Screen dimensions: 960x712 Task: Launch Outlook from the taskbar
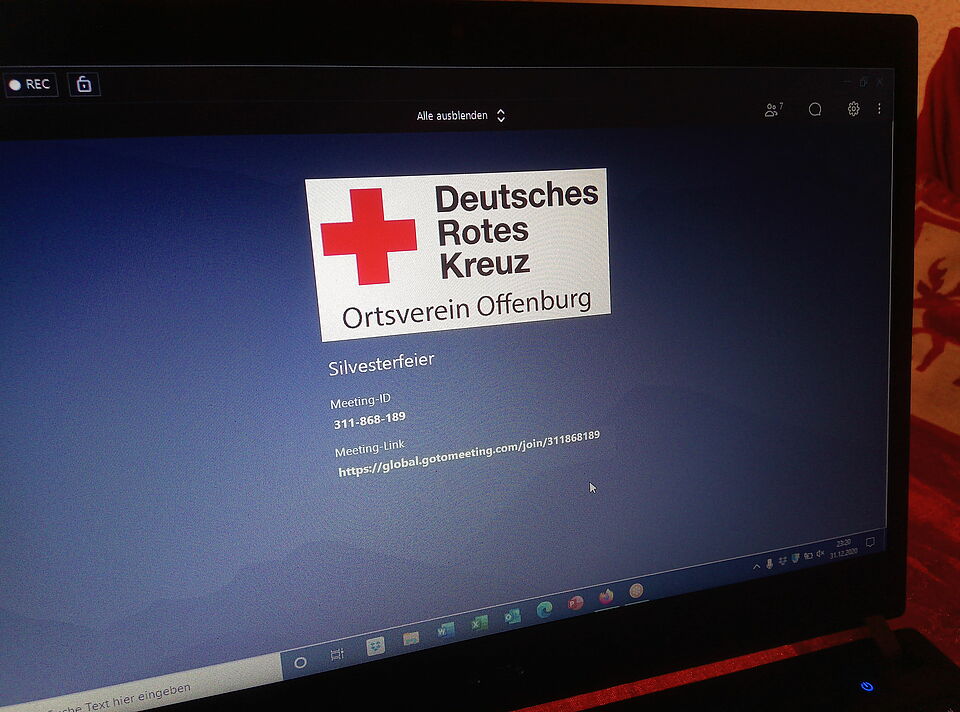point(512,616)
